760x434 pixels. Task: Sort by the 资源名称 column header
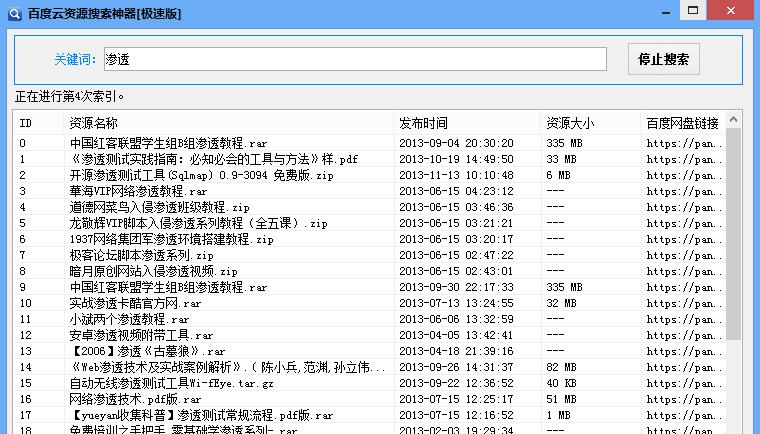(x=228, y=123)
